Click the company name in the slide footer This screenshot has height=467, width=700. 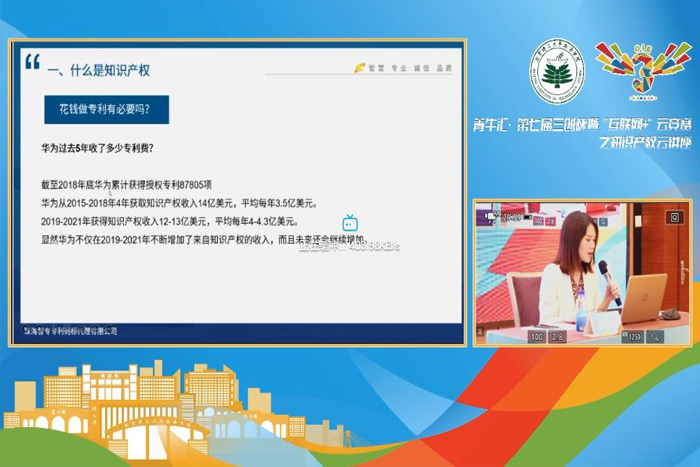(x=71, y=331)
